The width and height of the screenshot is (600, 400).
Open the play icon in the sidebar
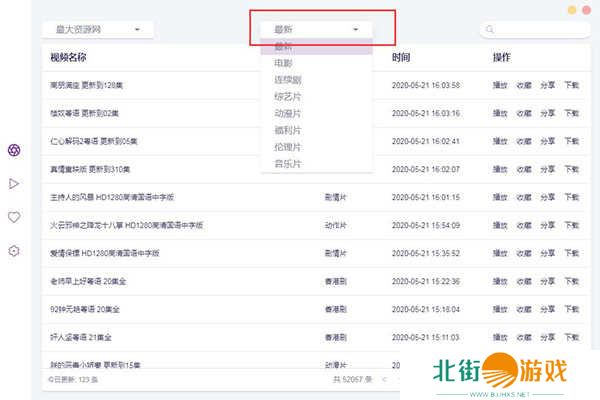[x=14, y=183]
